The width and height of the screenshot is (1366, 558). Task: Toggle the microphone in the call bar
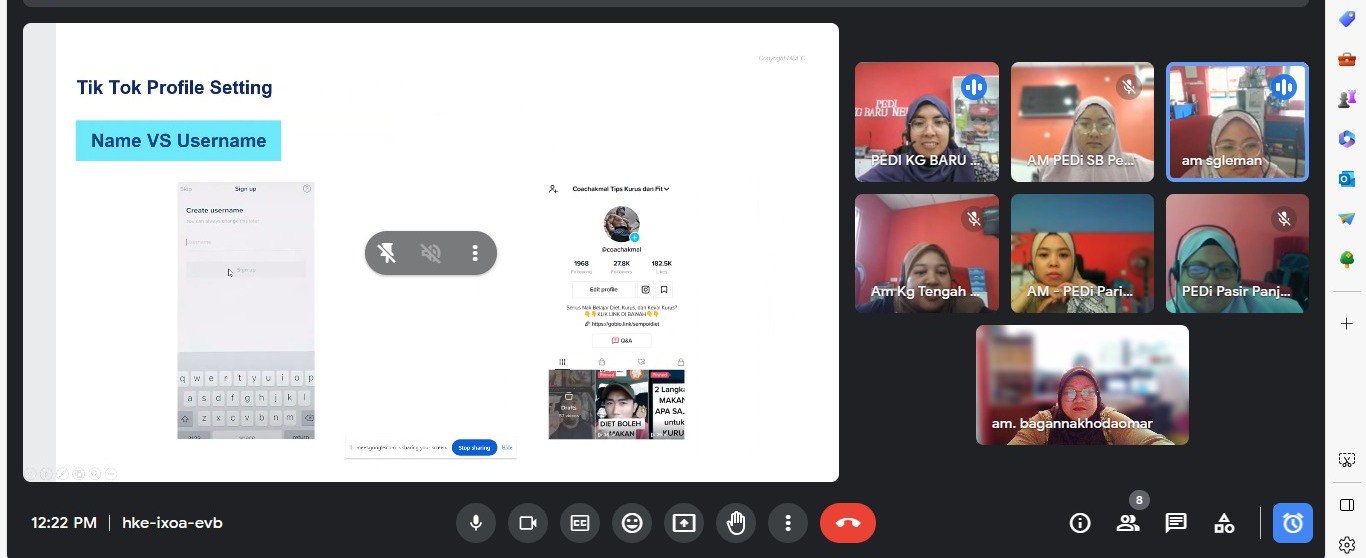coord(476,522)
